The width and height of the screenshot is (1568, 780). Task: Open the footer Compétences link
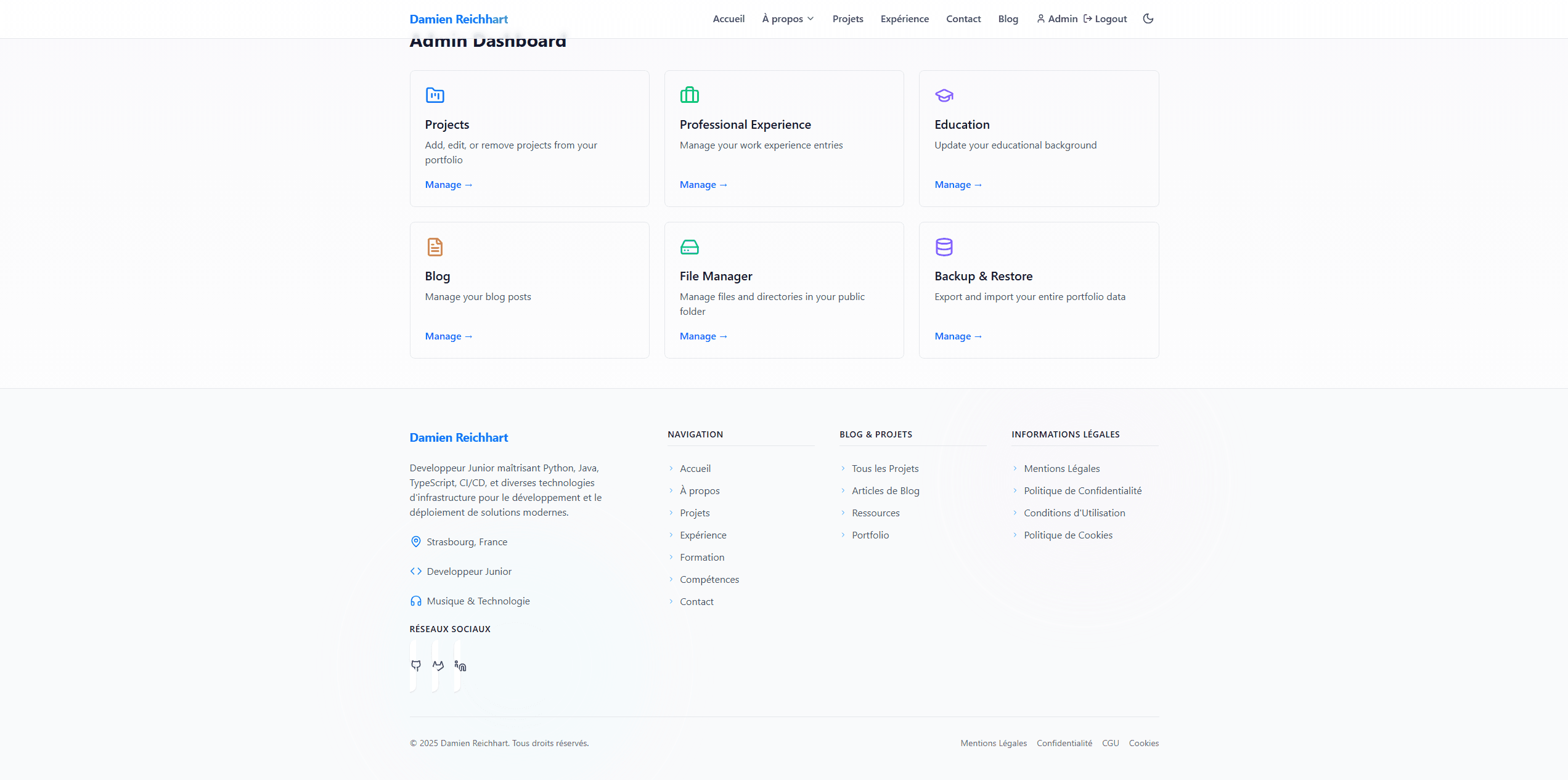click(x=709, y=579)
